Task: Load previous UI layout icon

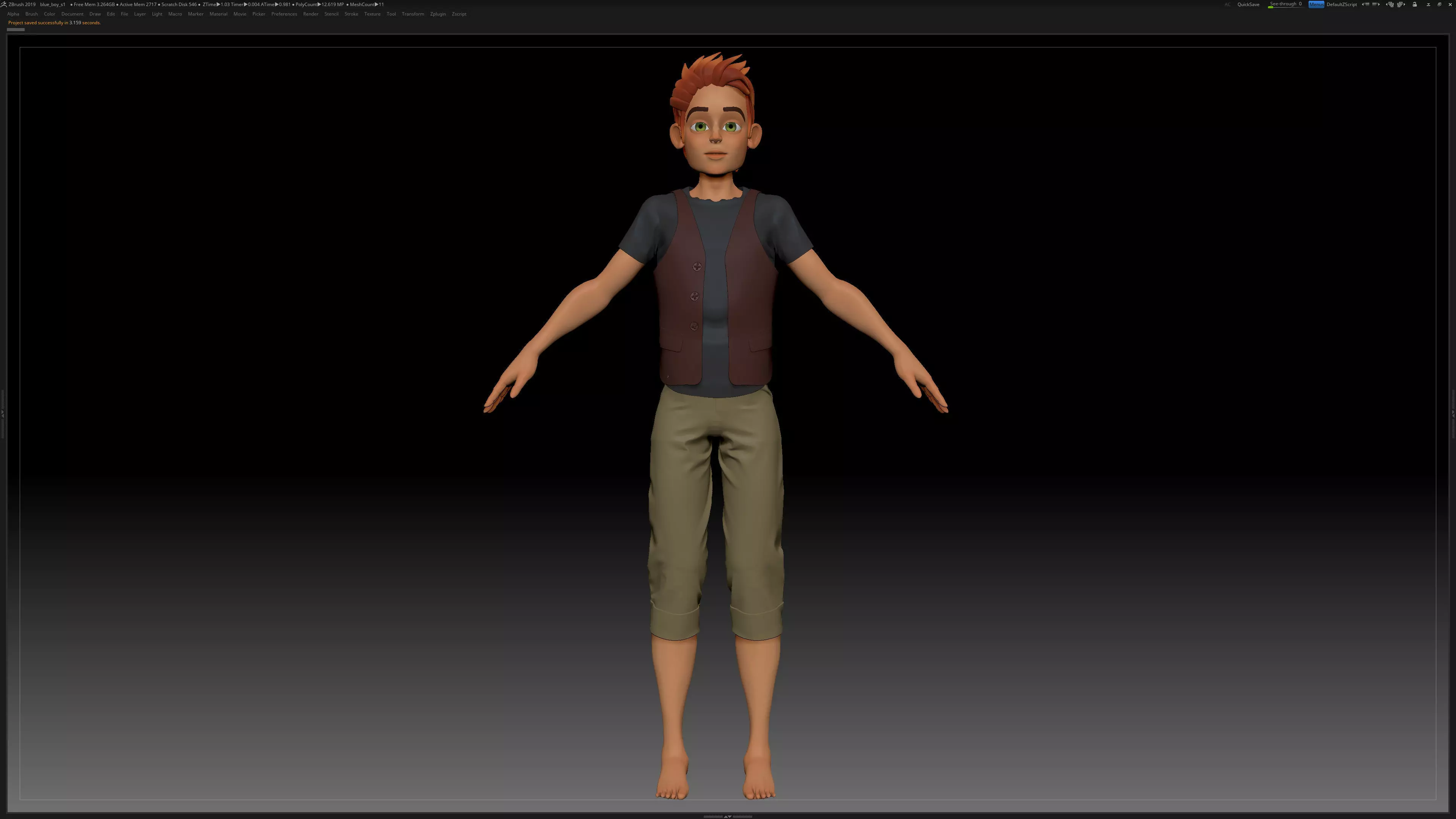Action: [1390, 5]
